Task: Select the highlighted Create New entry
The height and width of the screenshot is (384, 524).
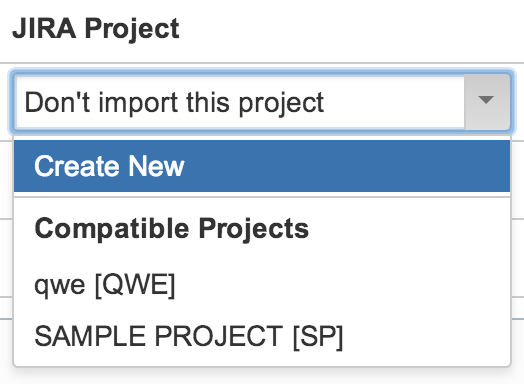Action: 262,166
